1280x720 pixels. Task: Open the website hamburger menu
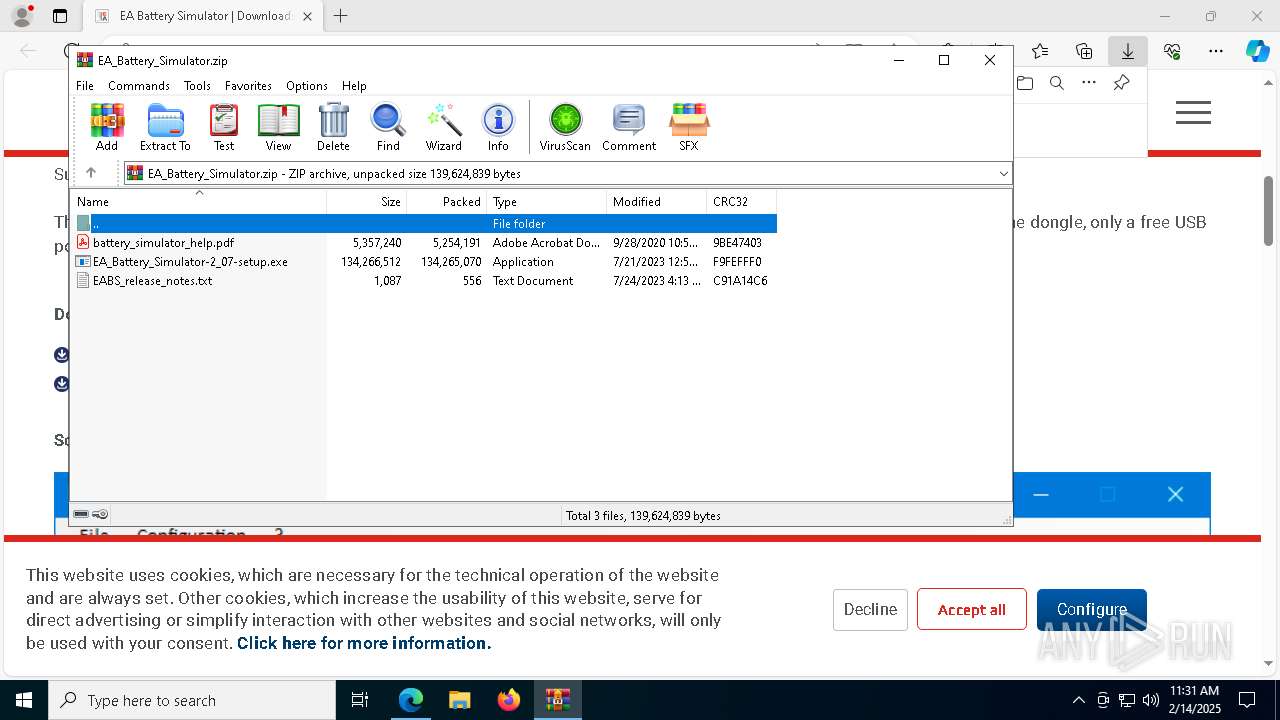tap(1193, 113)
